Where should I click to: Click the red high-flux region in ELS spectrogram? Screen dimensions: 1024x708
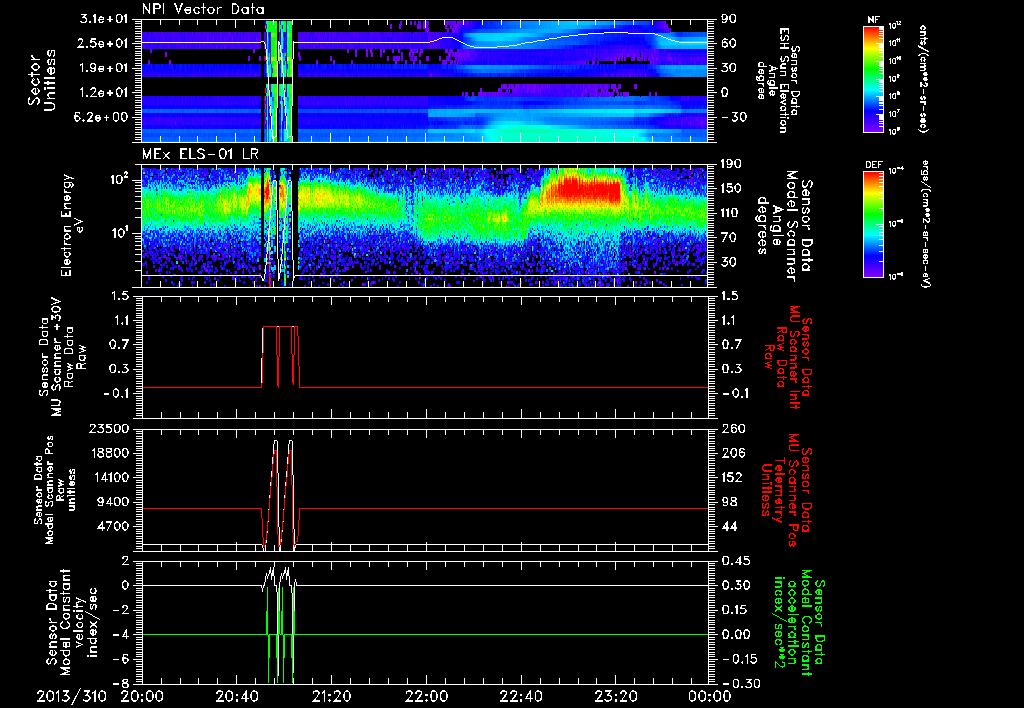(581, 188)
